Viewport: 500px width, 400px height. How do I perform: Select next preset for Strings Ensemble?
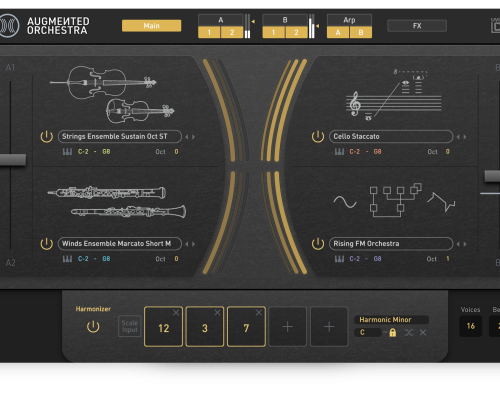193,137
